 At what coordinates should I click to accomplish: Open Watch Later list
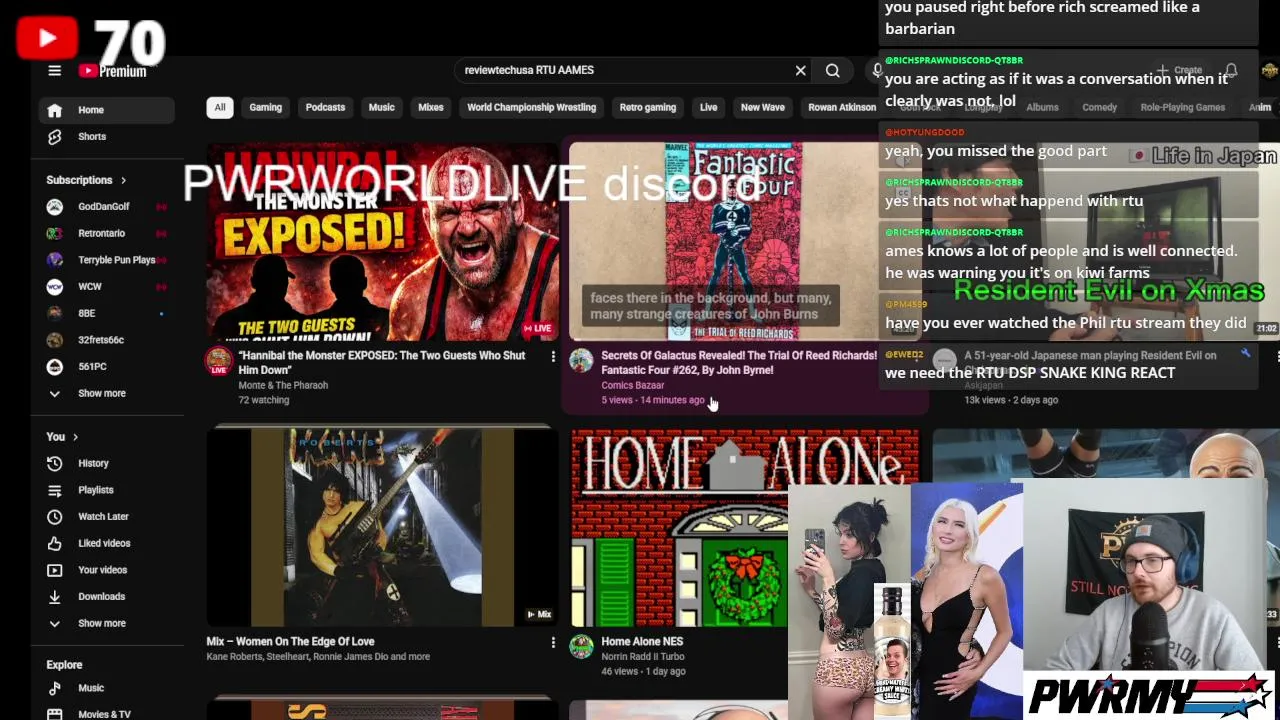[107, 516]
